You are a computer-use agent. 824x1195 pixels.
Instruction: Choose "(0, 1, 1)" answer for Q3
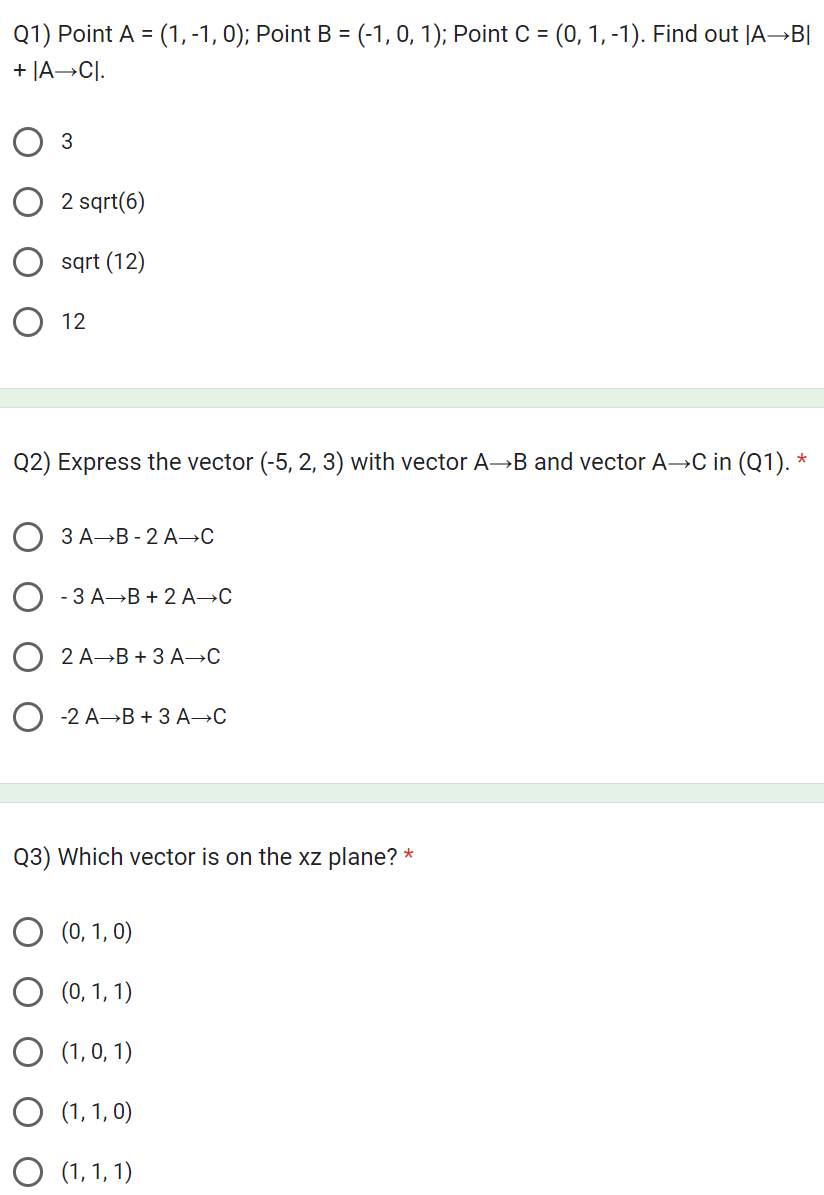[x=28, y=992]
